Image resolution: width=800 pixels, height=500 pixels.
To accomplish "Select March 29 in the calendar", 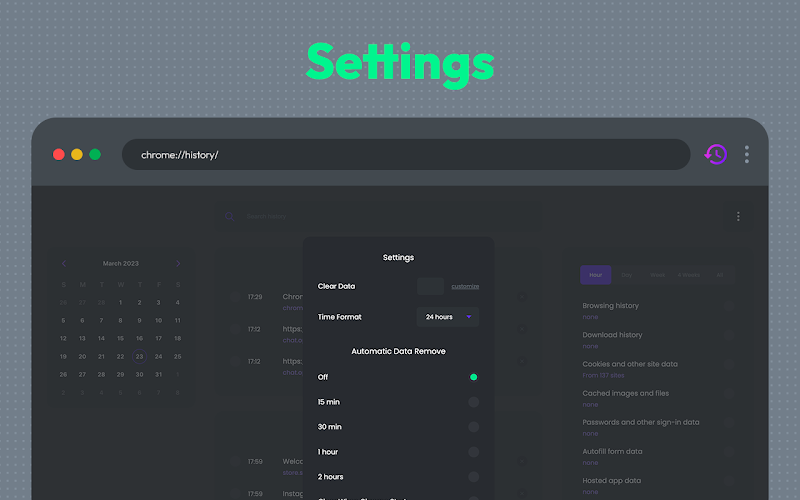I will click(120, 374).
